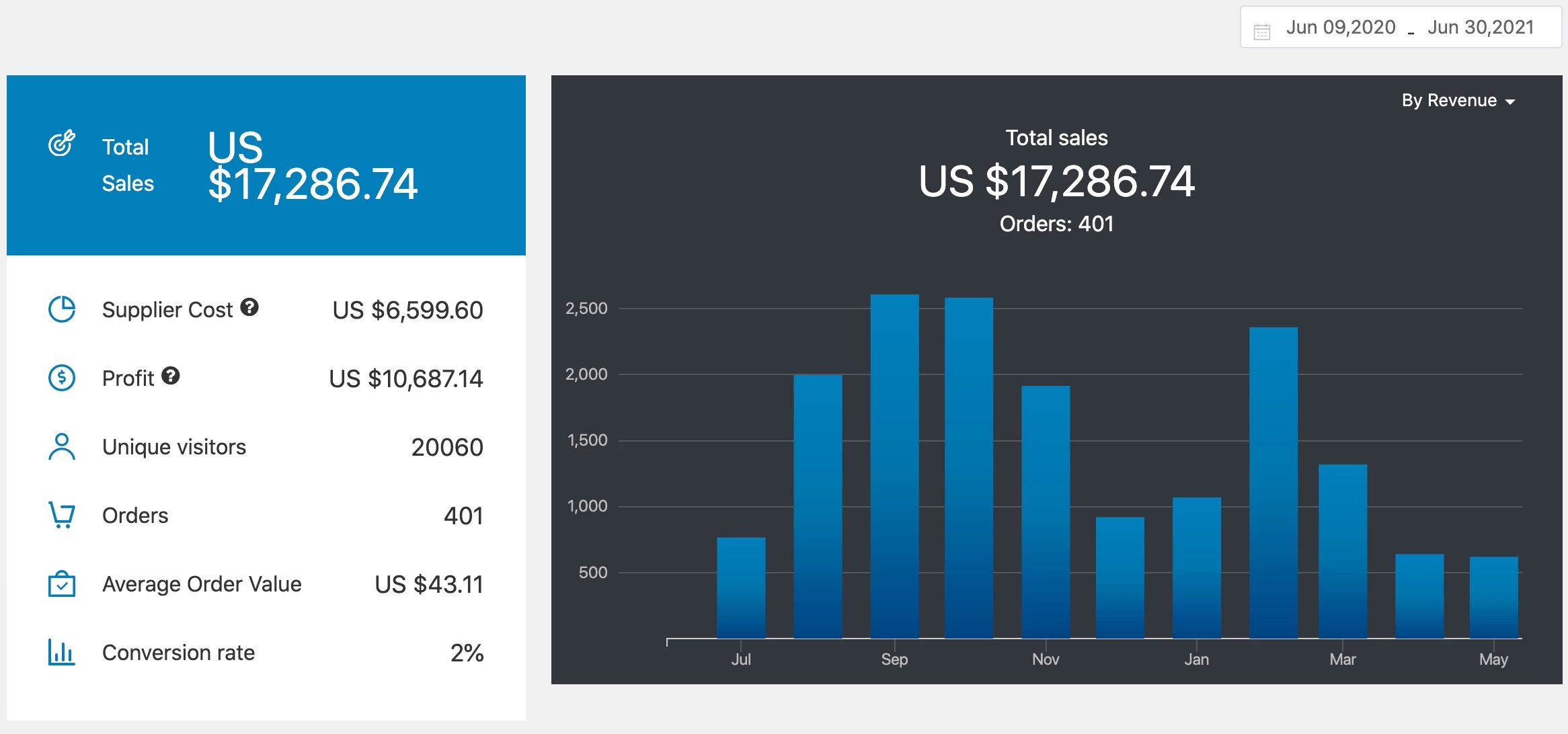Click the Orders: 401 chart subtitle
1568x734 pixels.
point(1056,224)
